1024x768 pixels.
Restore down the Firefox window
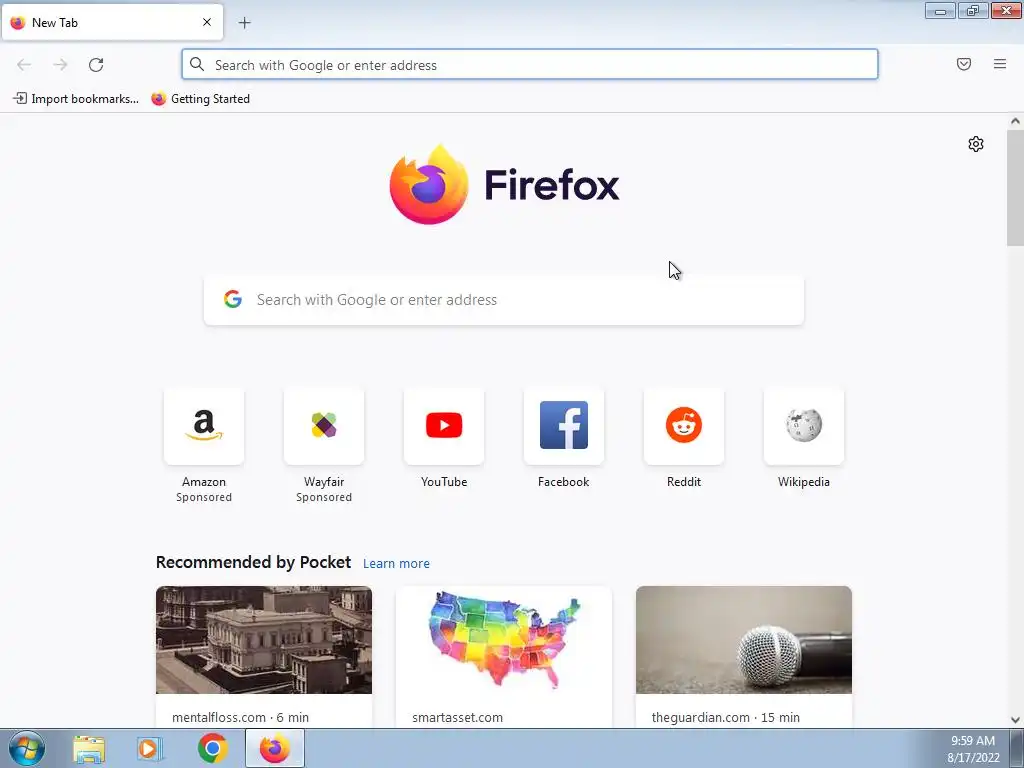coord(973,10)
